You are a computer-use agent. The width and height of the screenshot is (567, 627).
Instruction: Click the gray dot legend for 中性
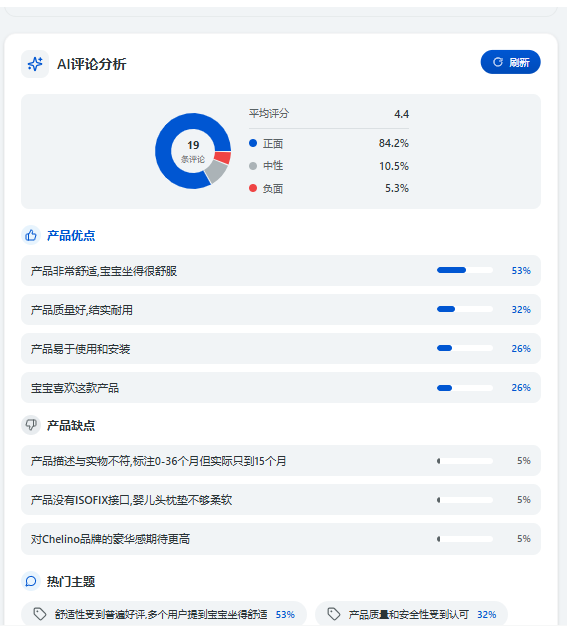tap(253, 166)
